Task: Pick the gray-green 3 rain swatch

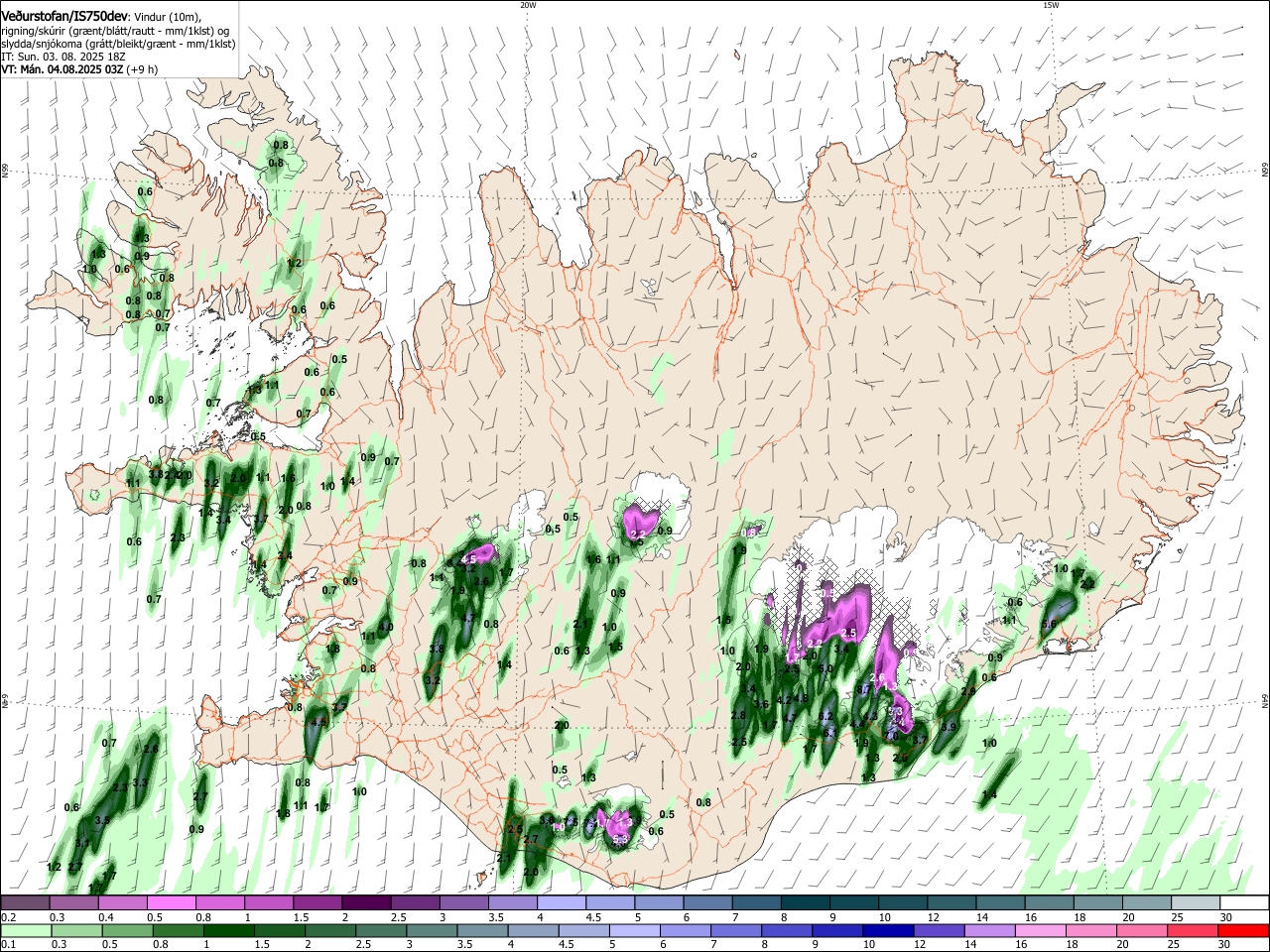Action: click(x=432, y=931)
